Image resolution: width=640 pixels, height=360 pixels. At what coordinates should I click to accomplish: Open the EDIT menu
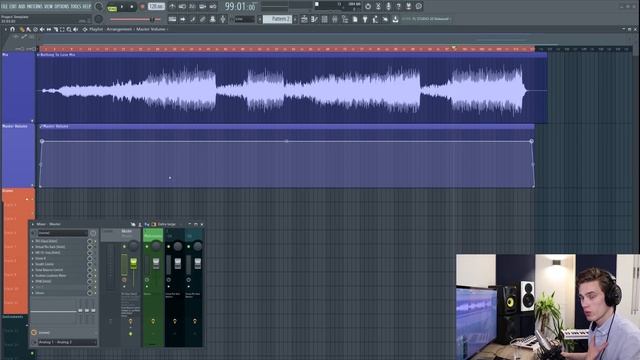tap(13, 7)
